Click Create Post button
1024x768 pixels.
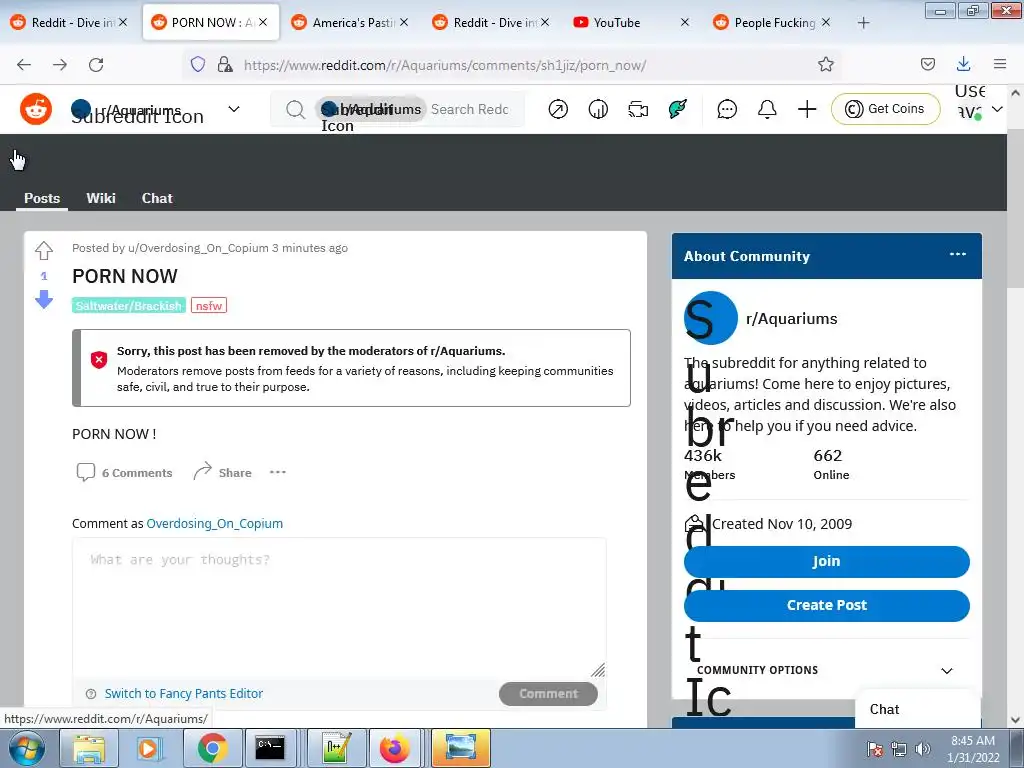click(826, 605)
